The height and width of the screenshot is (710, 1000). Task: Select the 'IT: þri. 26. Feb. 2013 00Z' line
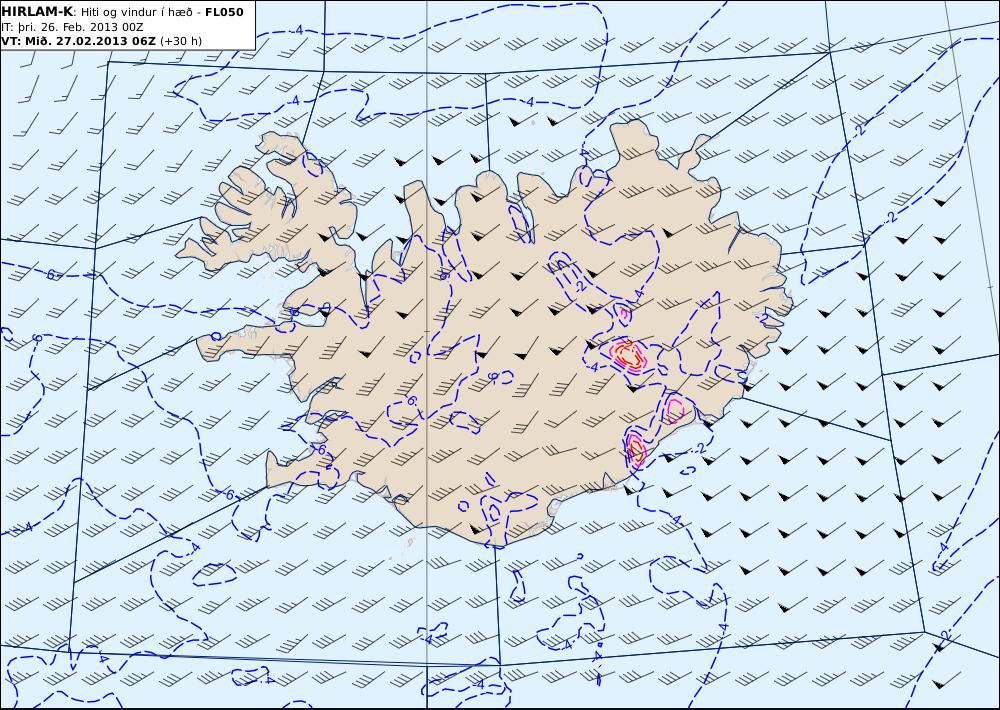(x=73, y=27)
